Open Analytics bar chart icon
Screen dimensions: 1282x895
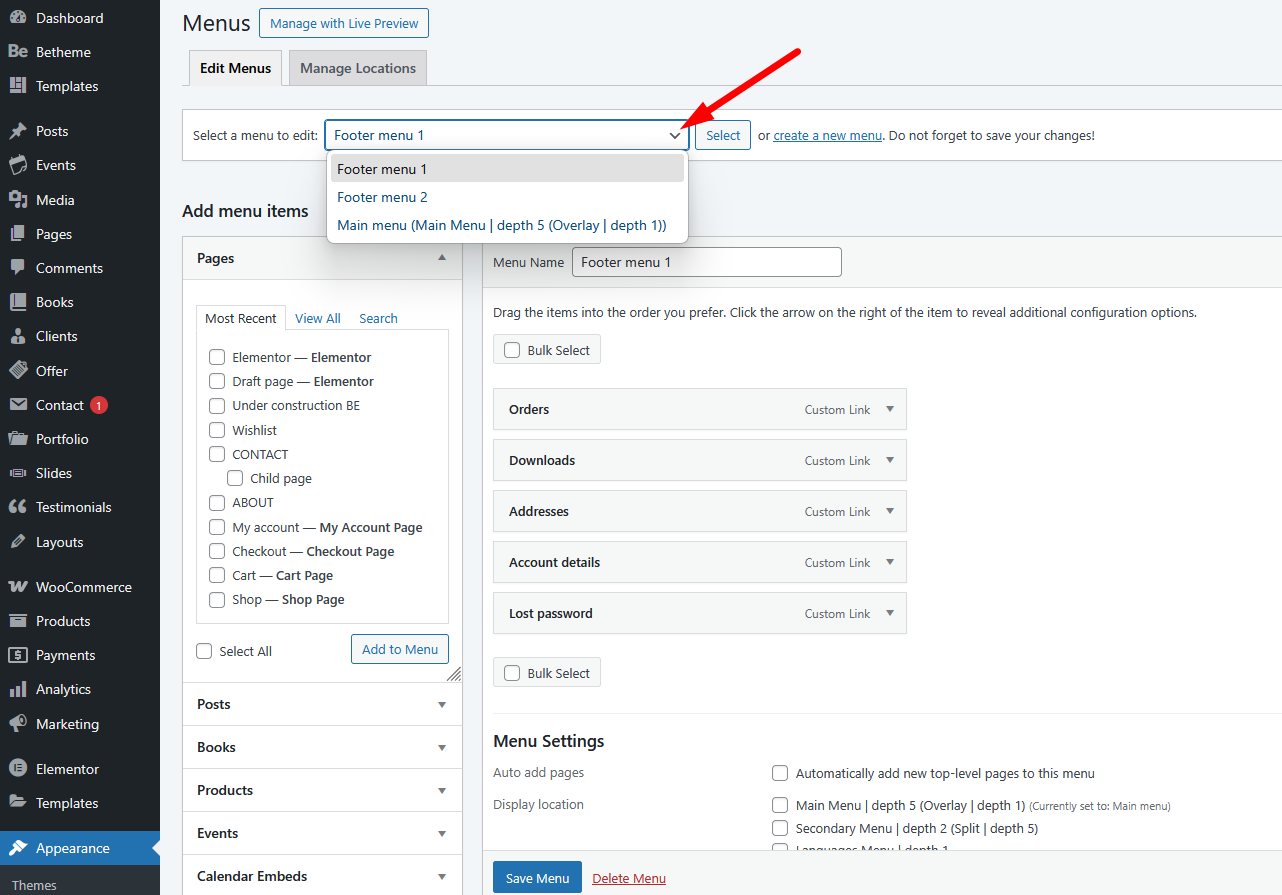coord(17,689)
